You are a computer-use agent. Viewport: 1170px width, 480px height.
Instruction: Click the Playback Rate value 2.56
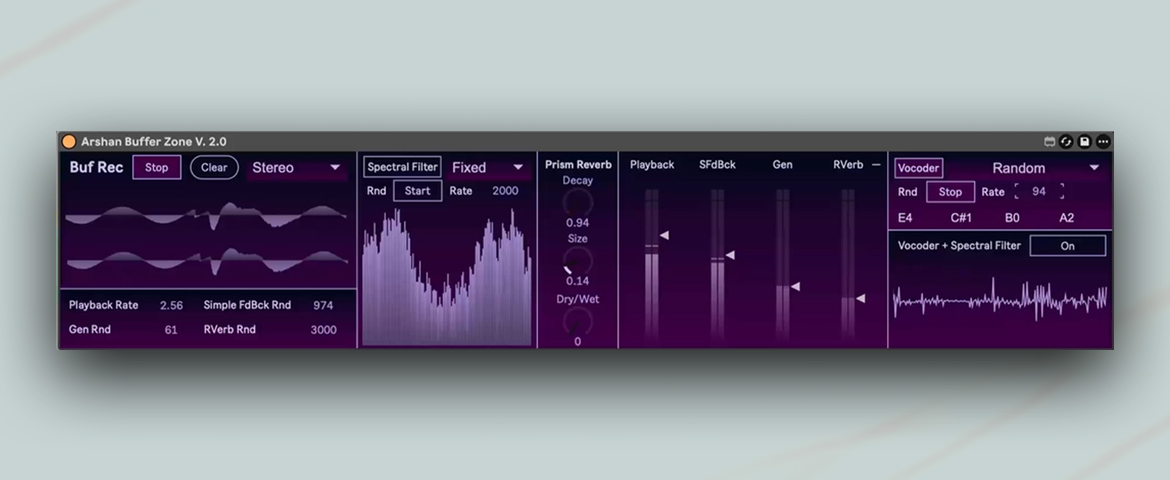click(172, 305)
